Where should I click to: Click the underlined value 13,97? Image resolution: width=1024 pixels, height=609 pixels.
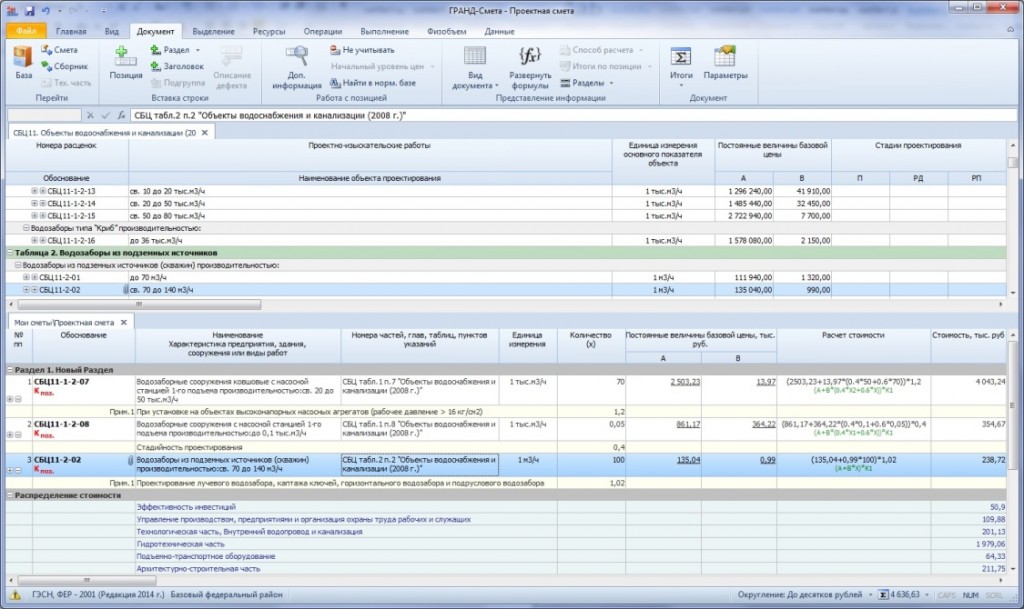pos(765,382)
